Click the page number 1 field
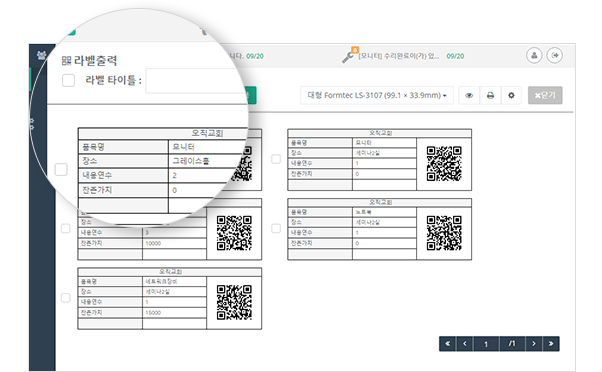The width and height of the screenshot is (602, 372). point(486,344)
